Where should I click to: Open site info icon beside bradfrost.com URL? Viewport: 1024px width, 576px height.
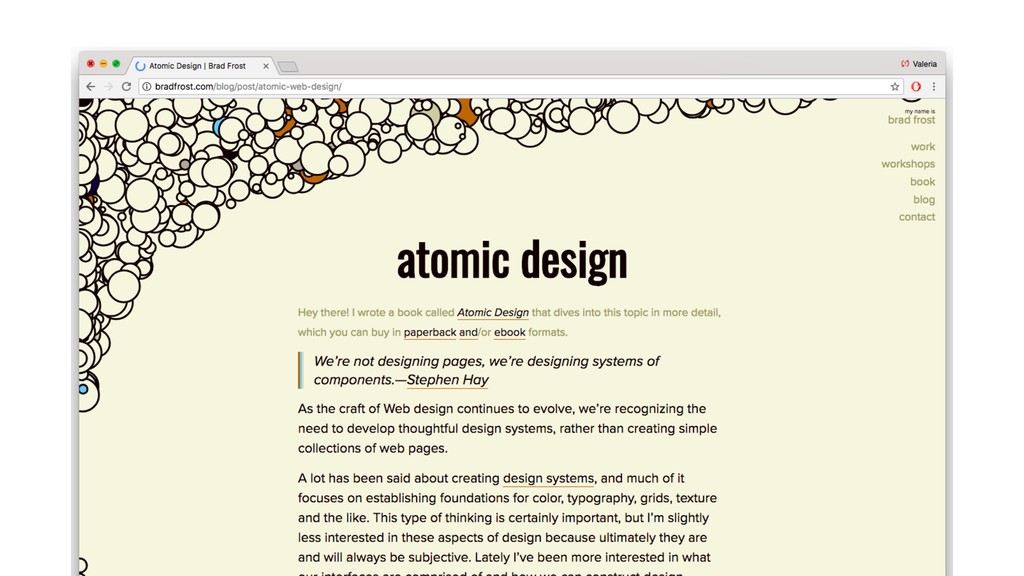pyautogui.click(x=147, y=86)
